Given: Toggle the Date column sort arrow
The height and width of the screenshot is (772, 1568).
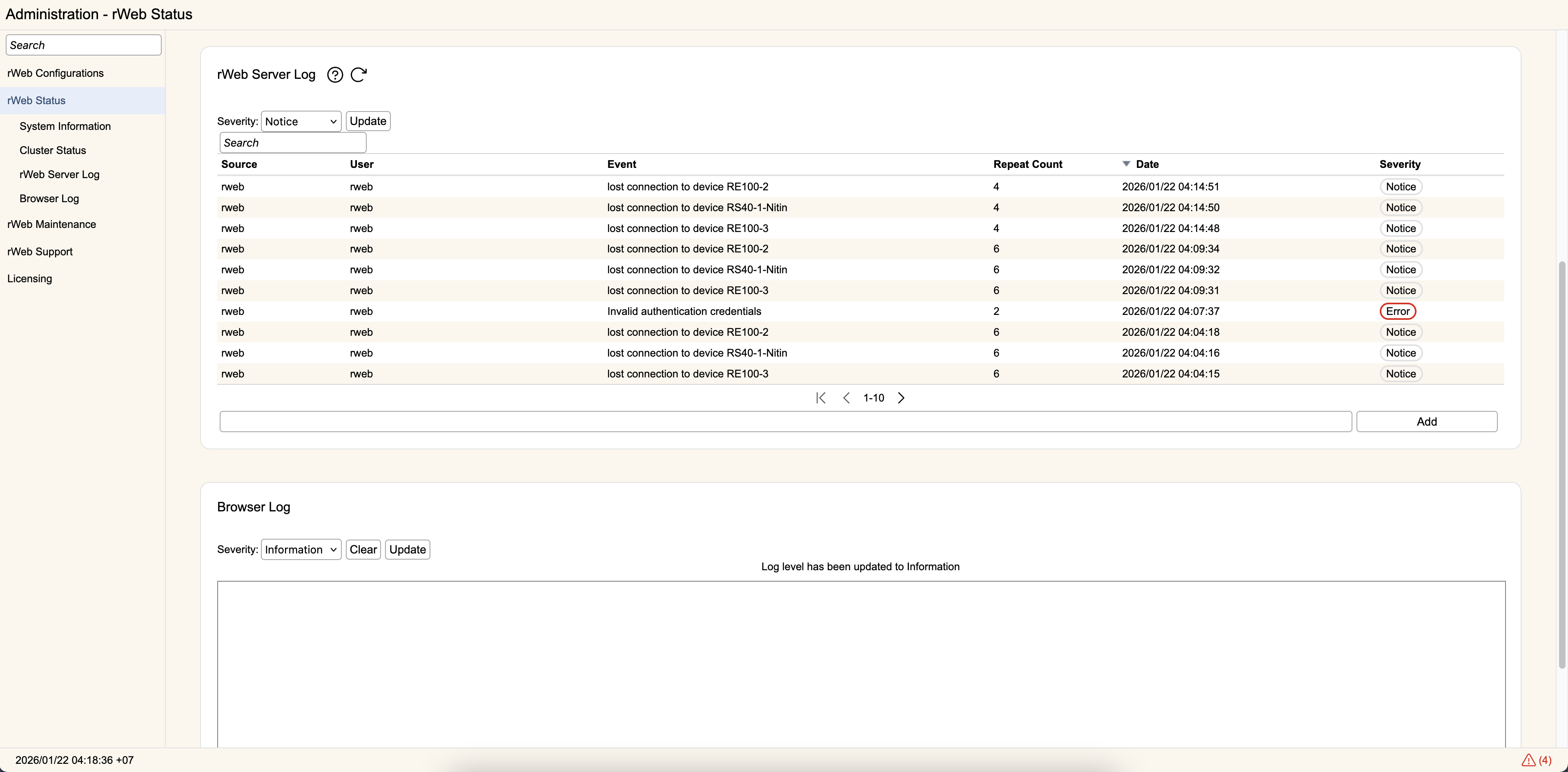Looking at the screenshot, I should click(x=1126, y=164).
